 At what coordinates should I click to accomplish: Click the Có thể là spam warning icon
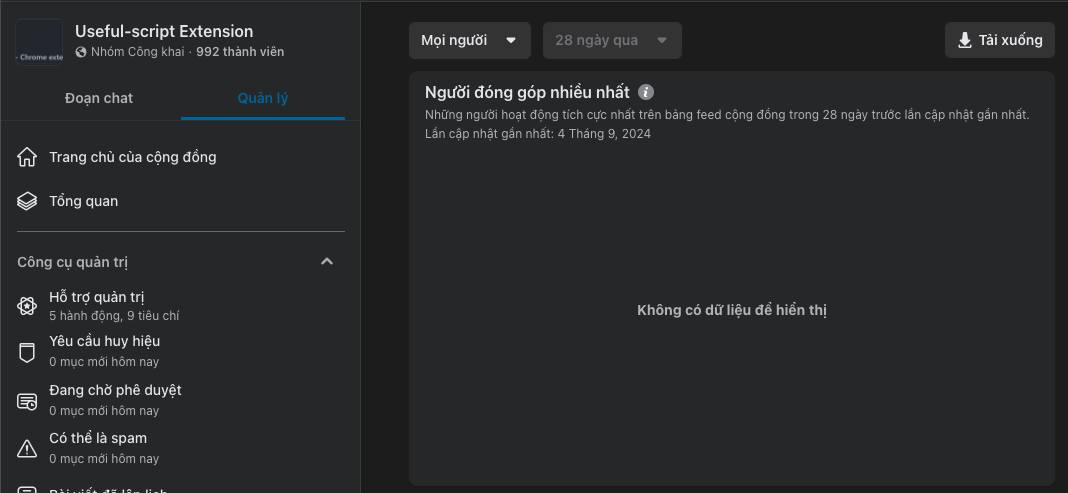point(27,448)
